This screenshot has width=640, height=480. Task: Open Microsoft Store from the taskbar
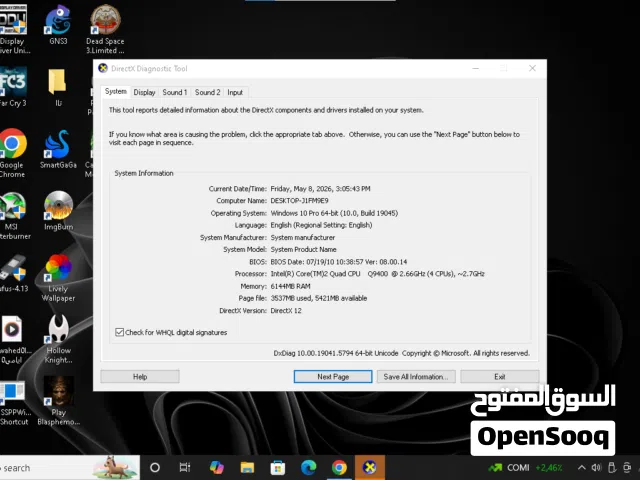point(278,468)
